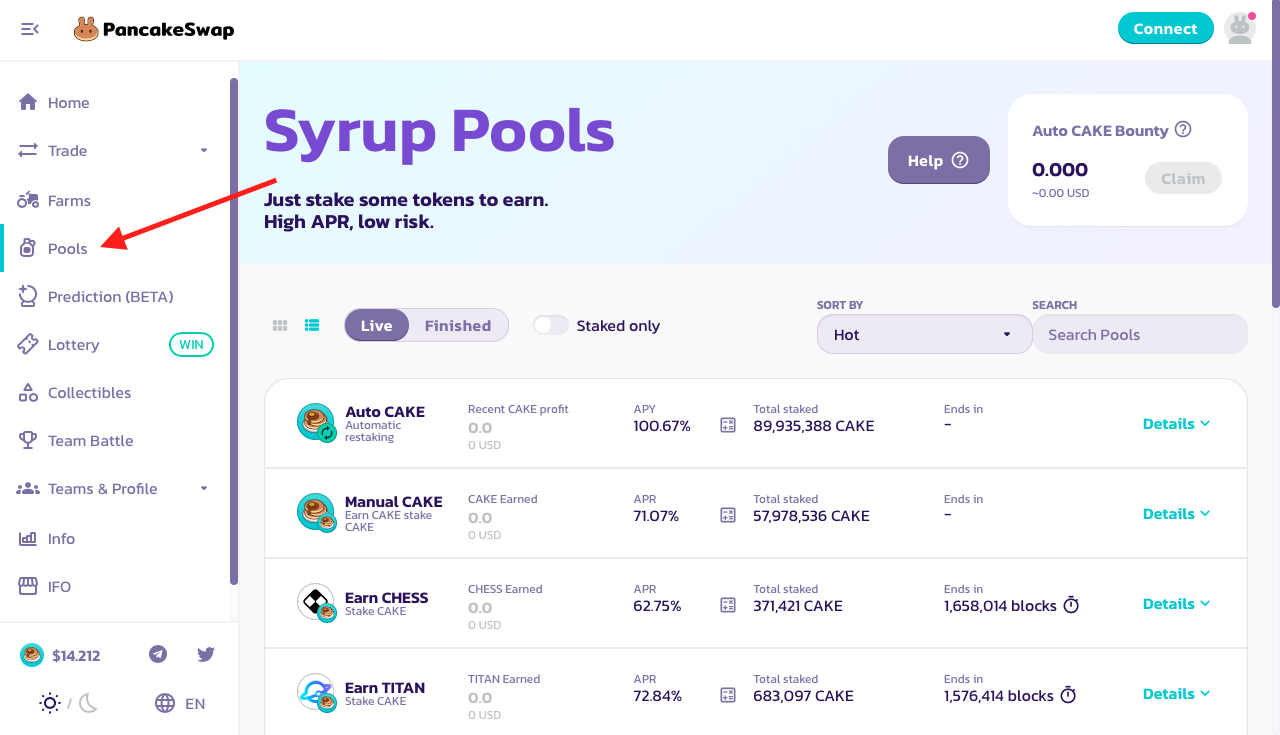The image size is (1280, 735).
Task: Expand Details for Earn TITAN pool
Action: tap(1176, 693)
